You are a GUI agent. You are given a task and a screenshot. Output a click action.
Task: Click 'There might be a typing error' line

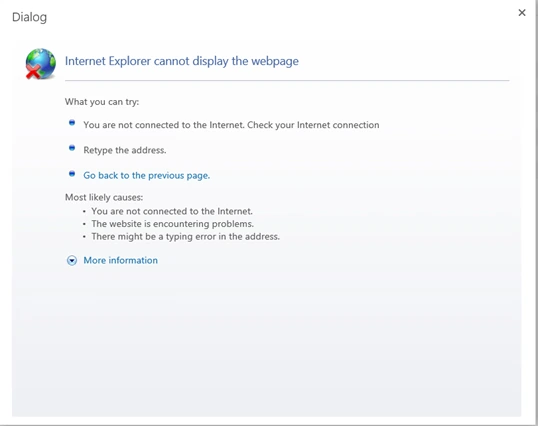point(185,237)
